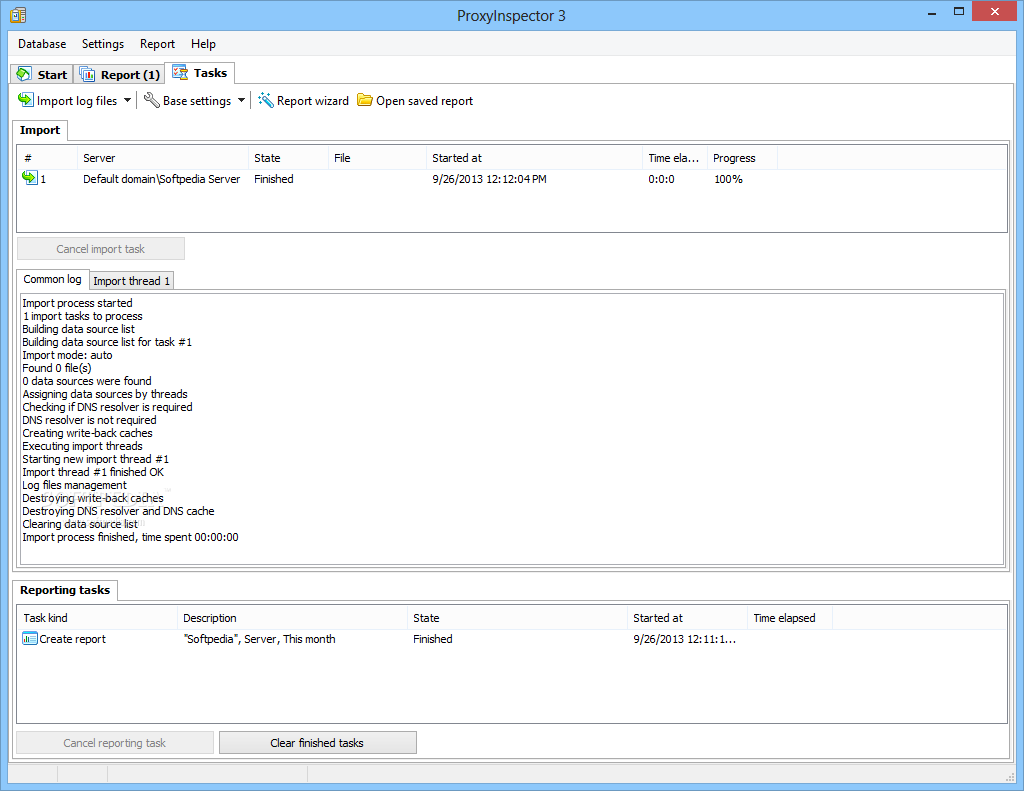Click the window resize grip in status bar

click(1010, 775)
